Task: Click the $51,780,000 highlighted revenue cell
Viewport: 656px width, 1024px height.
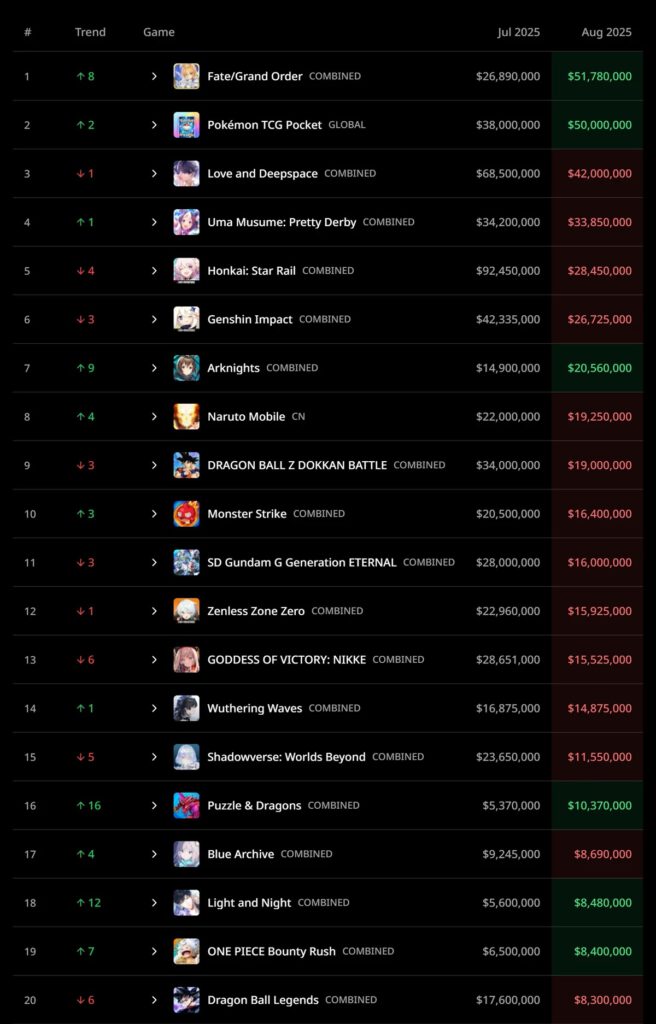Action: (x=599, y=76)
